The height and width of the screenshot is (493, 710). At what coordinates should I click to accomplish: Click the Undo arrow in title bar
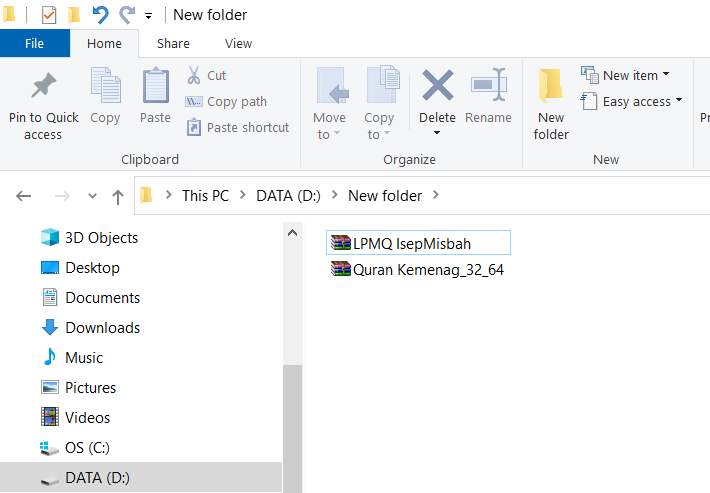point(101,15)
